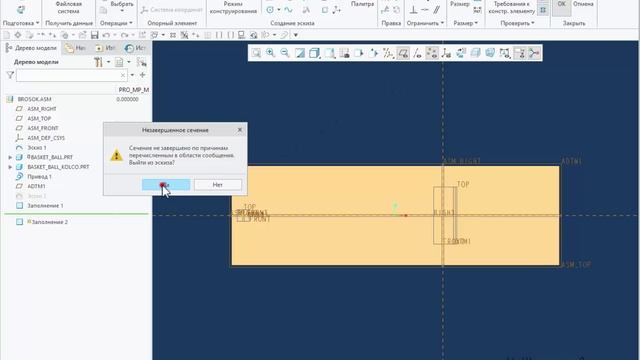Select Привод 1 in model tree
Screen dimensions: 640x360
[x=39, y=177]
